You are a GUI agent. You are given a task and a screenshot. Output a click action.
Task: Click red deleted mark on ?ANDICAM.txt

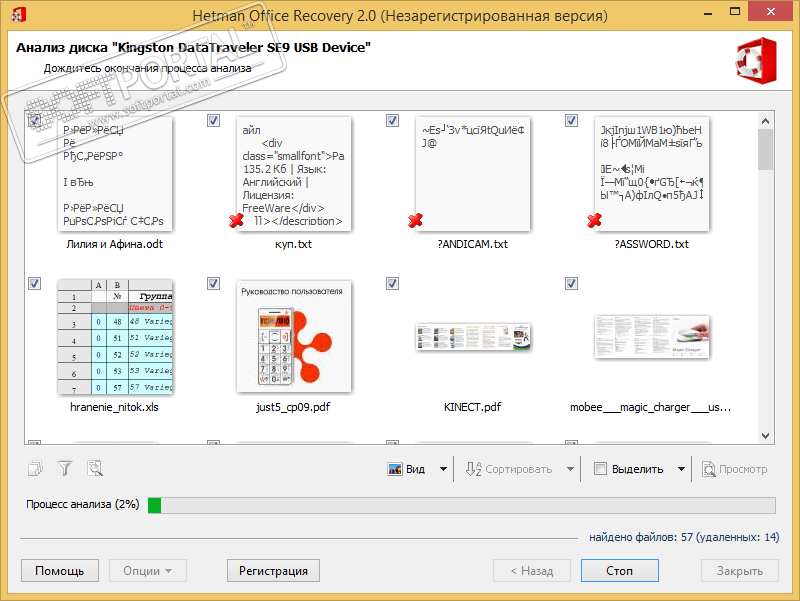click(415, 220)
